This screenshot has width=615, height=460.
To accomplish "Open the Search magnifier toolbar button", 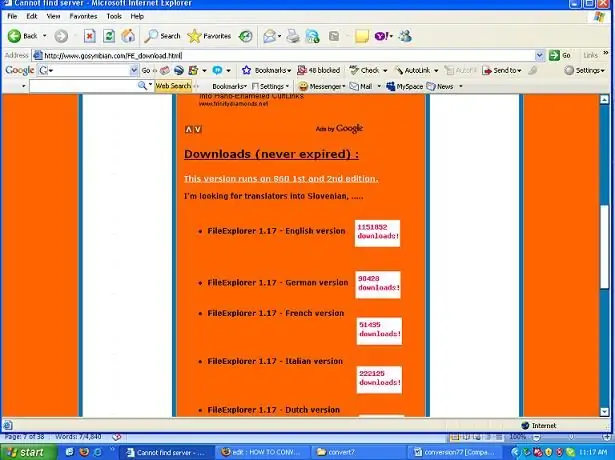I will pyautogui.click(x=162, y=36).
